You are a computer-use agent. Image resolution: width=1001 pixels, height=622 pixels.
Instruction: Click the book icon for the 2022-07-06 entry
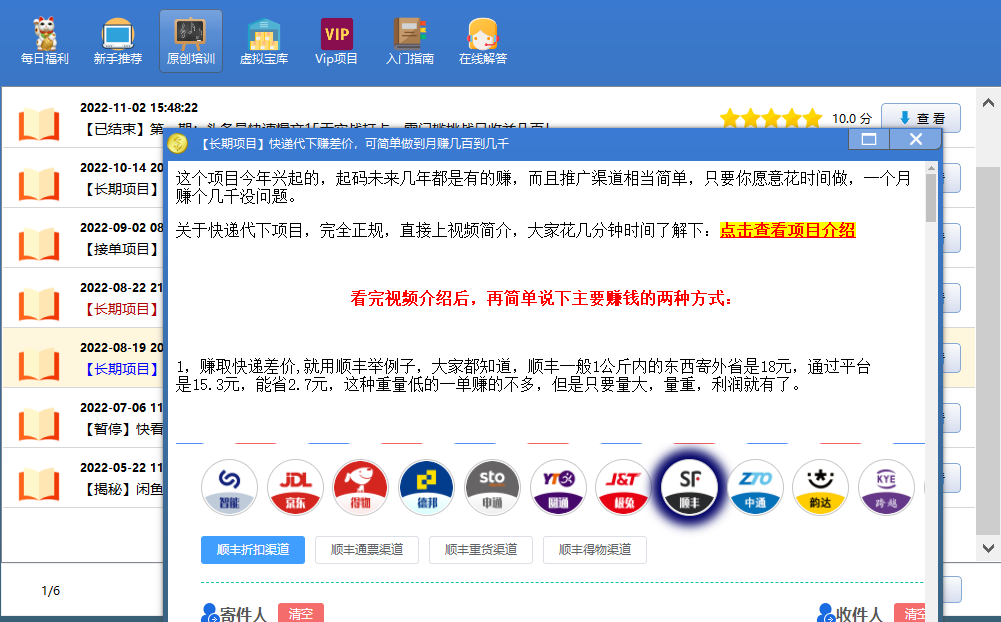point(39,424)
